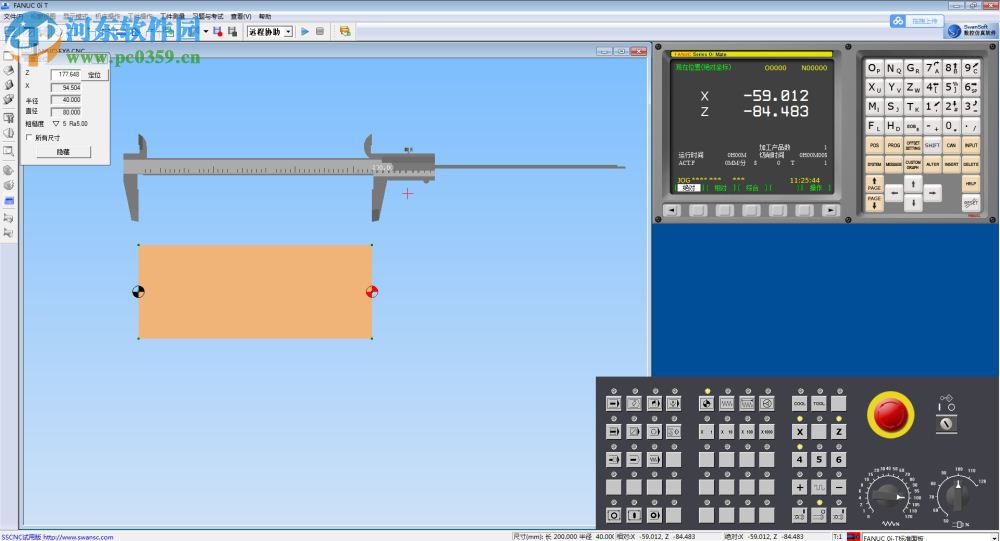Viewport: 1000px width, 541px height.
Task: Click the CAN key
Action: 952,145
